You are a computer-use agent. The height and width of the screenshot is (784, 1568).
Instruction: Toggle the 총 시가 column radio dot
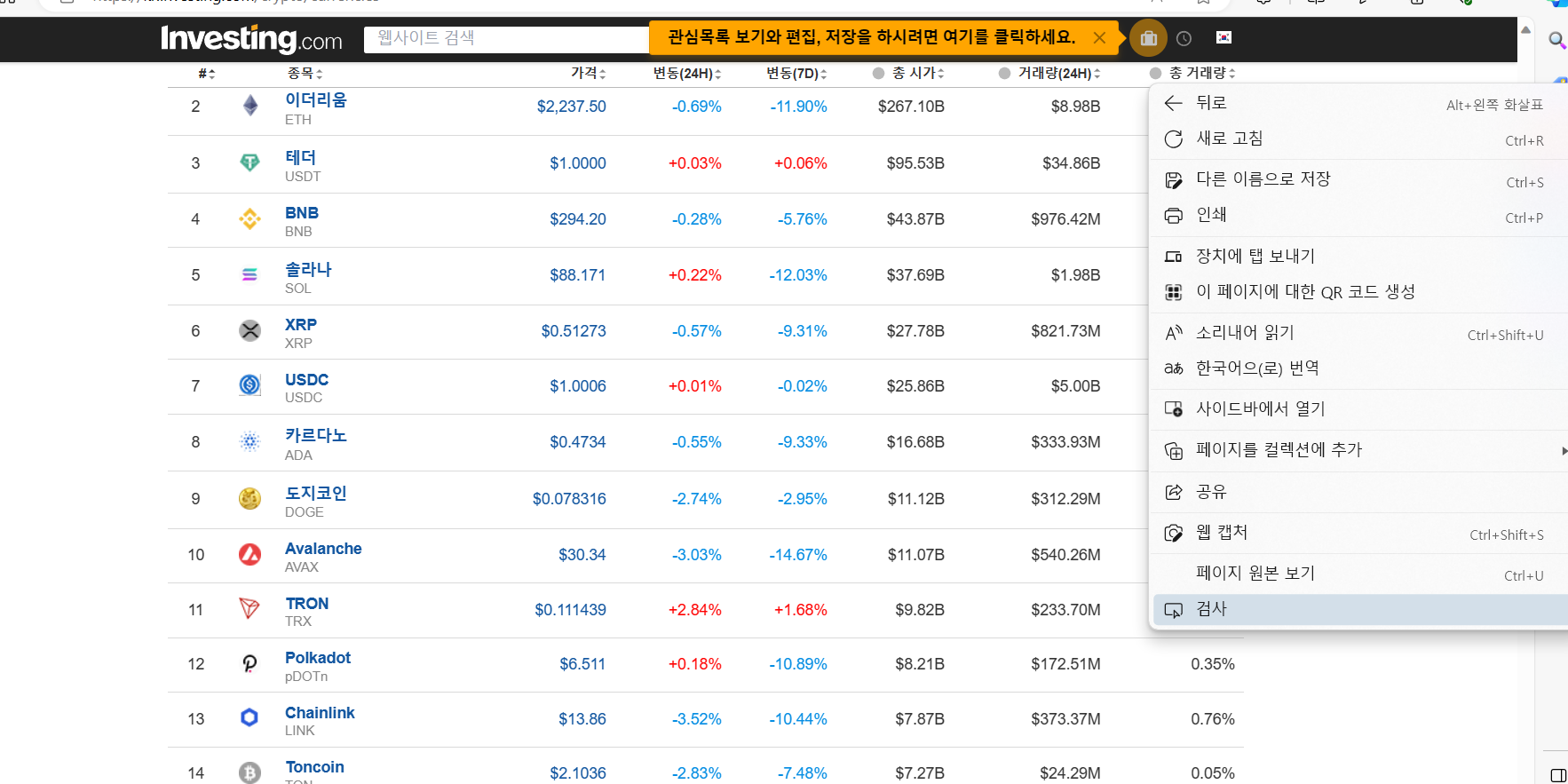(x=878, y=73)
